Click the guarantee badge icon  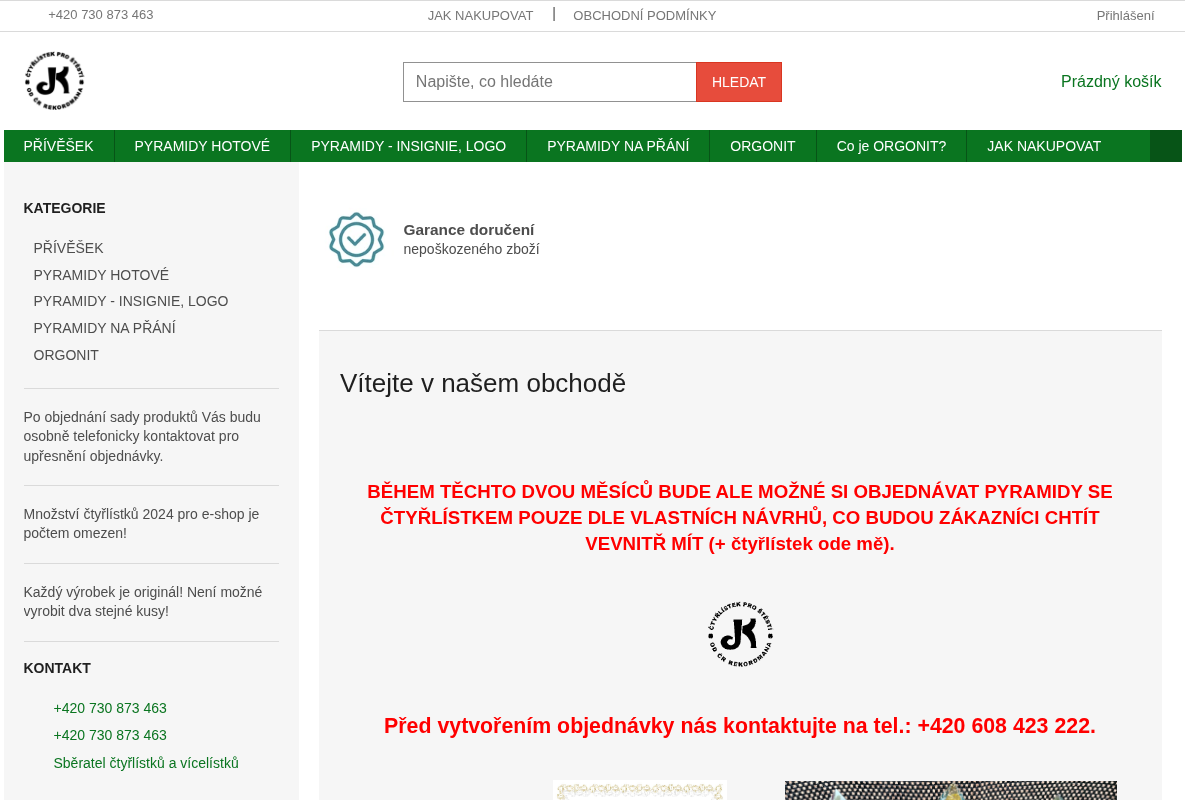(x=356, y=239)
